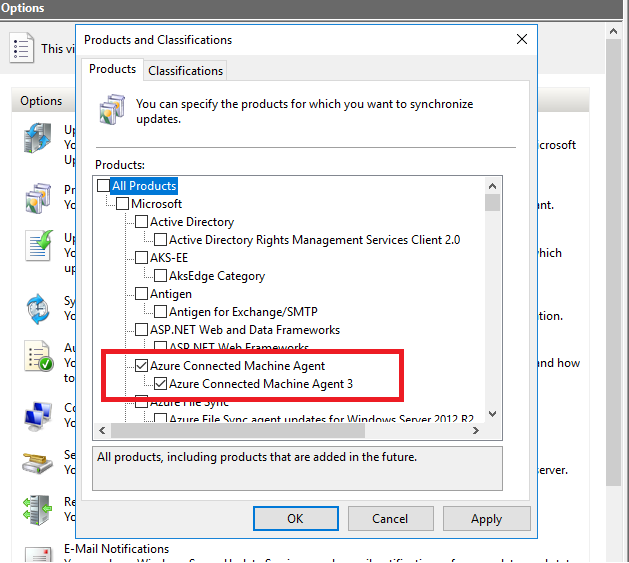Click the products list scroll up arrow
Screen dimensions: 629x563
(492, 186)
